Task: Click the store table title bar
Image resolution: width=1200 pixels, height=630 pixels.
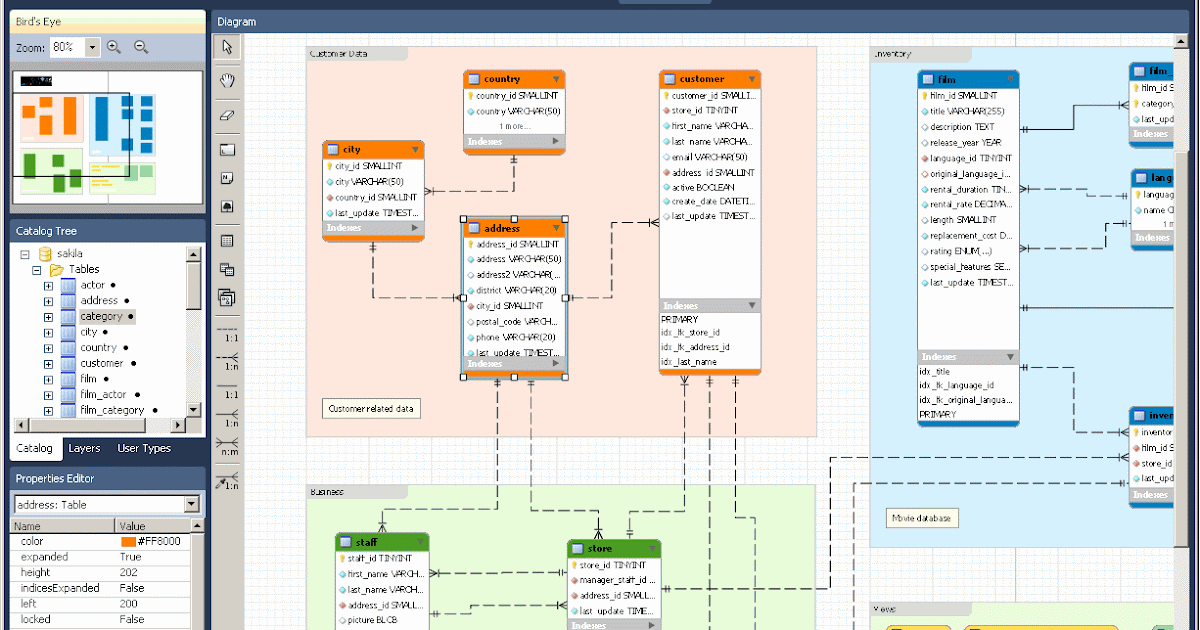Action: pos(615,548)
